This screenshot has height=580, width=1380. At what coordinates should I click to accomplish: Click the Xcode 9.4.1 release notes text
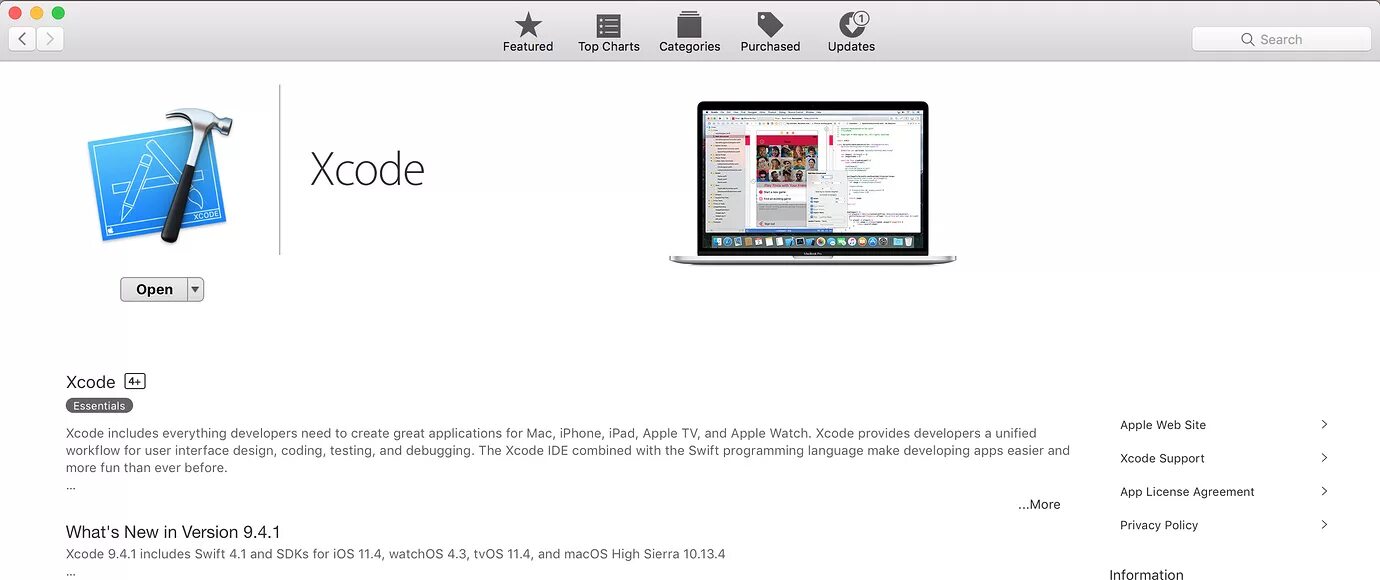(395, 554)
